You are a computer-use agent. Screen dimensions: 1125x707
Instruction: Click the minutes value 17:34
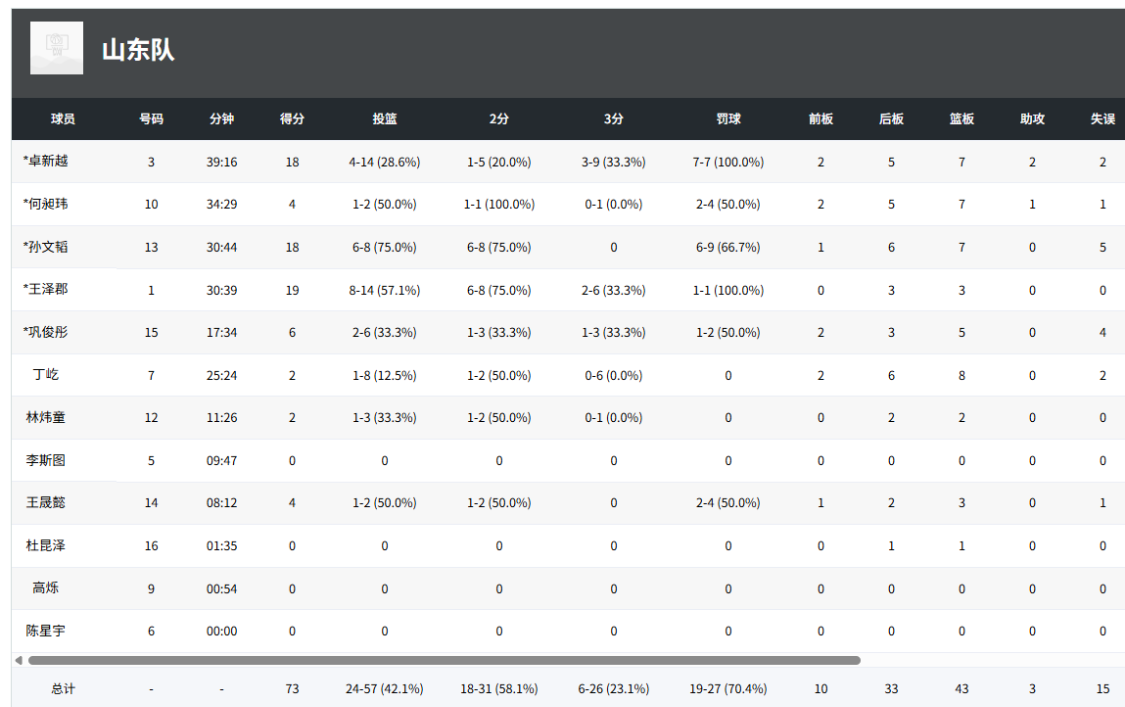222,333
